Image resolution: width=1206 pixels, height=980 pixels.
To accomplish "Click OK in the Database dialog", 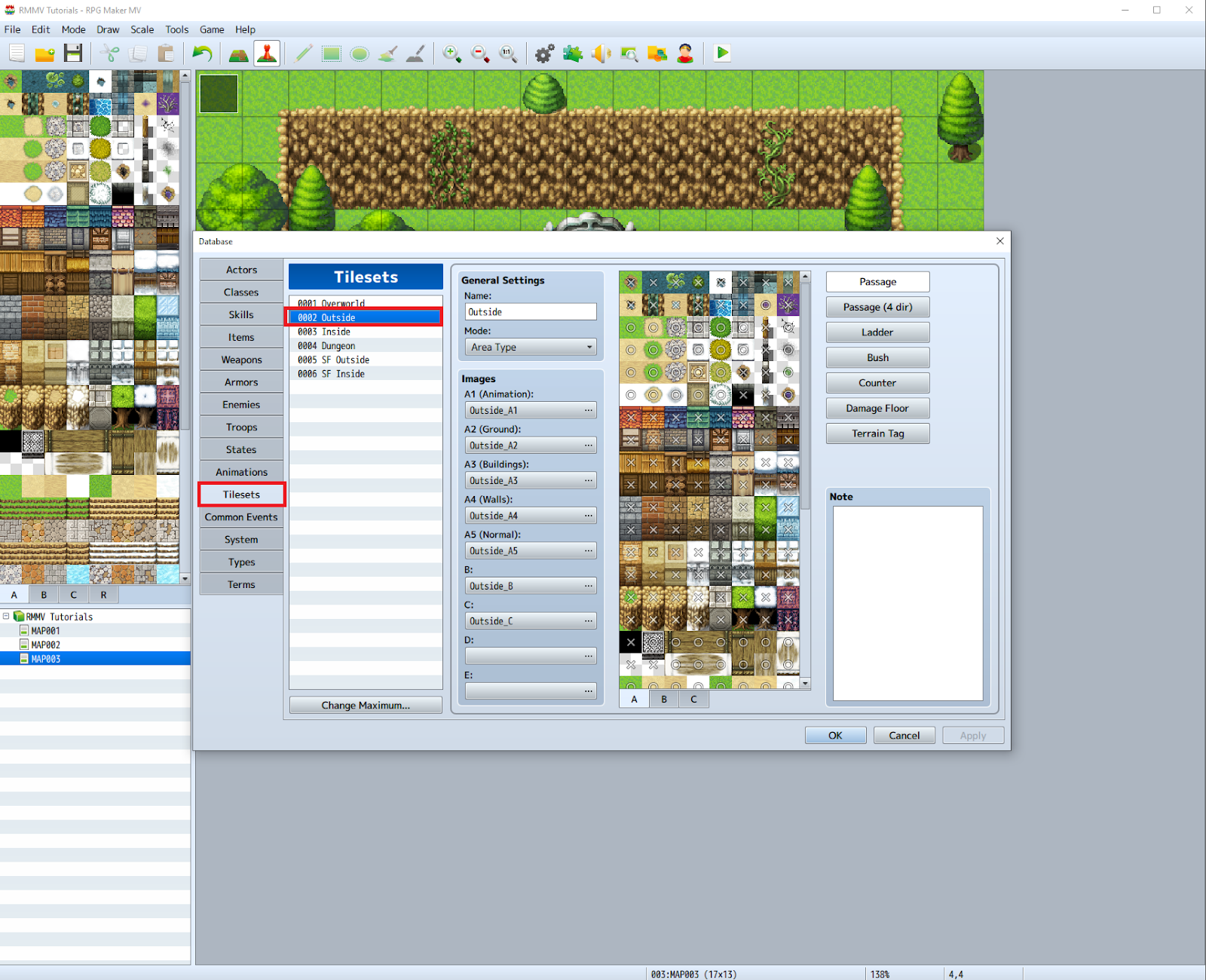I will [x=835, y=735].
